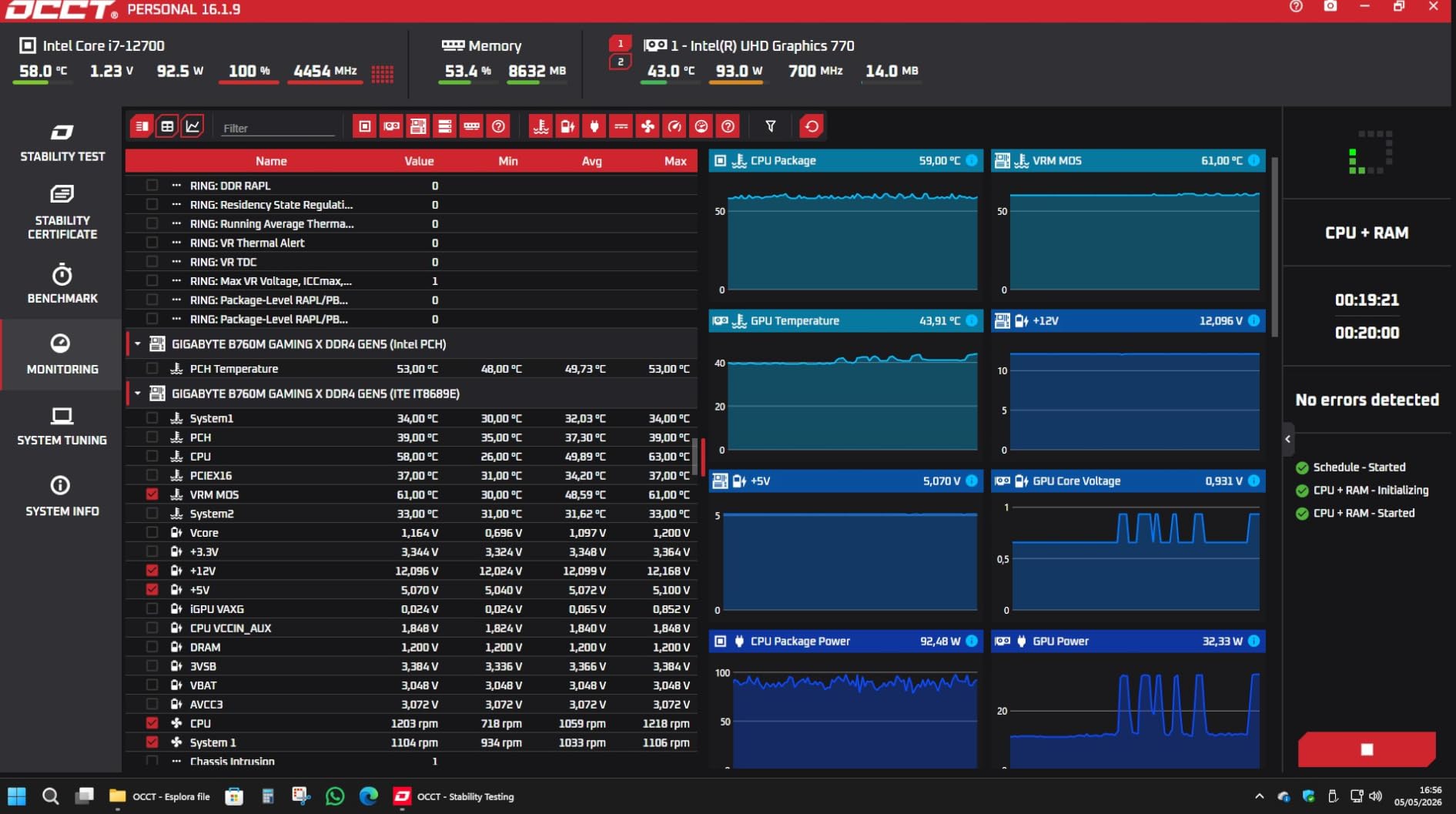Open the System Info section
The width and height of the screenshot is (1456, 814).
62,497
